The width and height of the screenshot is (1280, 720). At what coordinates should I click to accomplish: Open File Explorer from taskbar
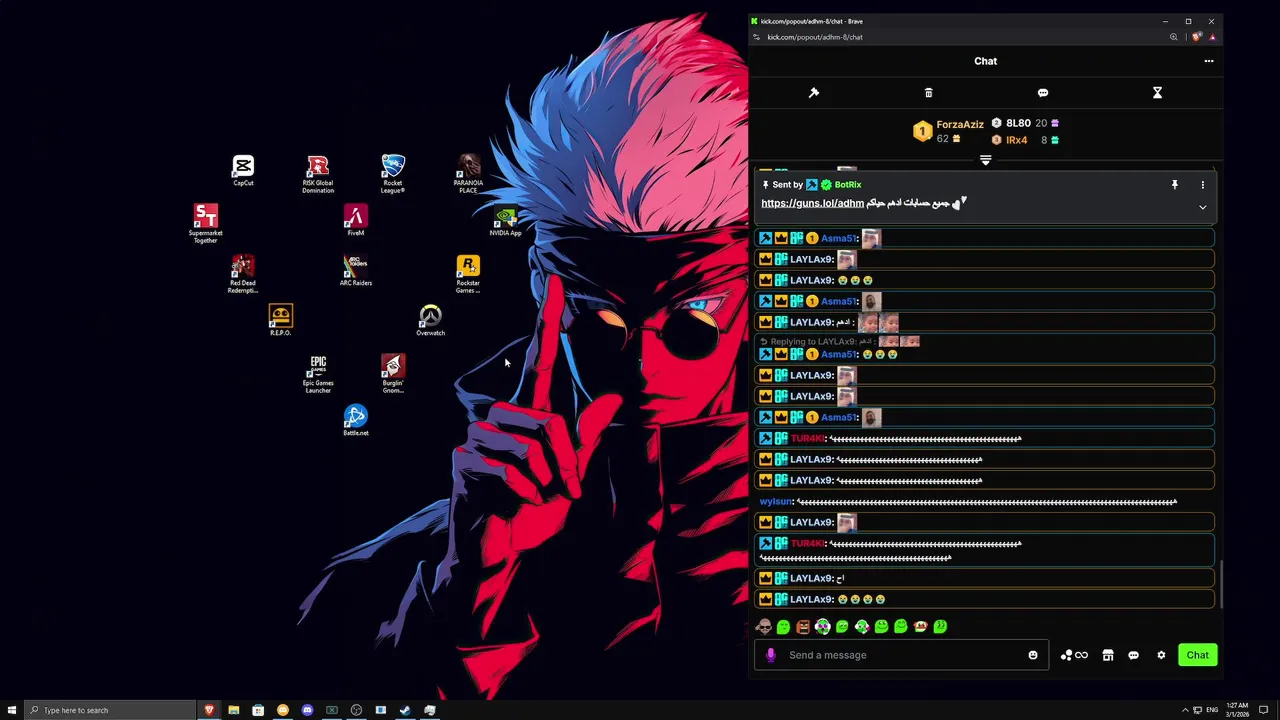[233, 710]
